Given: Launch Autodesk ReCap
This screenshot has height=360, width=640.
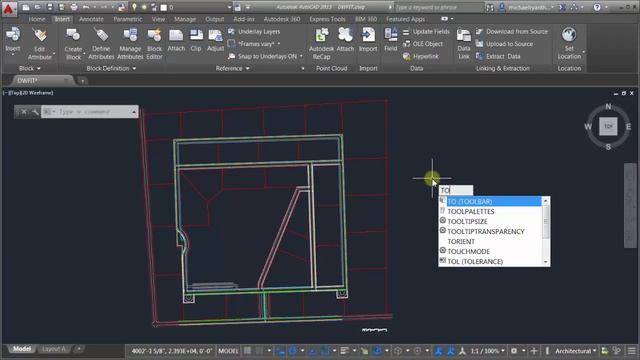Looking at the screenshot, I should point(321,44).
